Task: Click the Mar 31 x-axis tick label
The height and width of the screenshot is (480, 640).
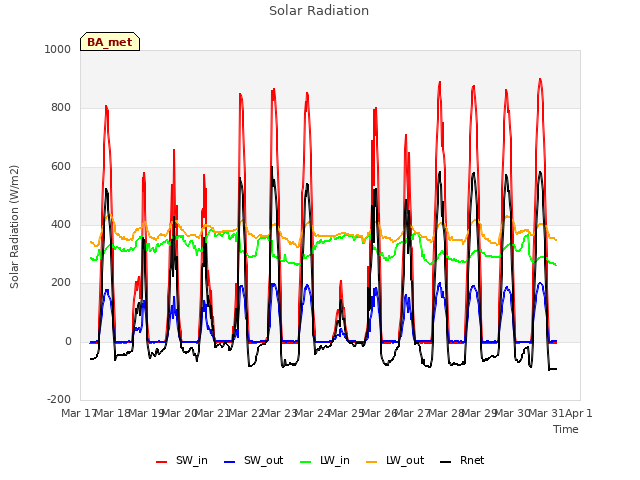Action: pos(546,413)
